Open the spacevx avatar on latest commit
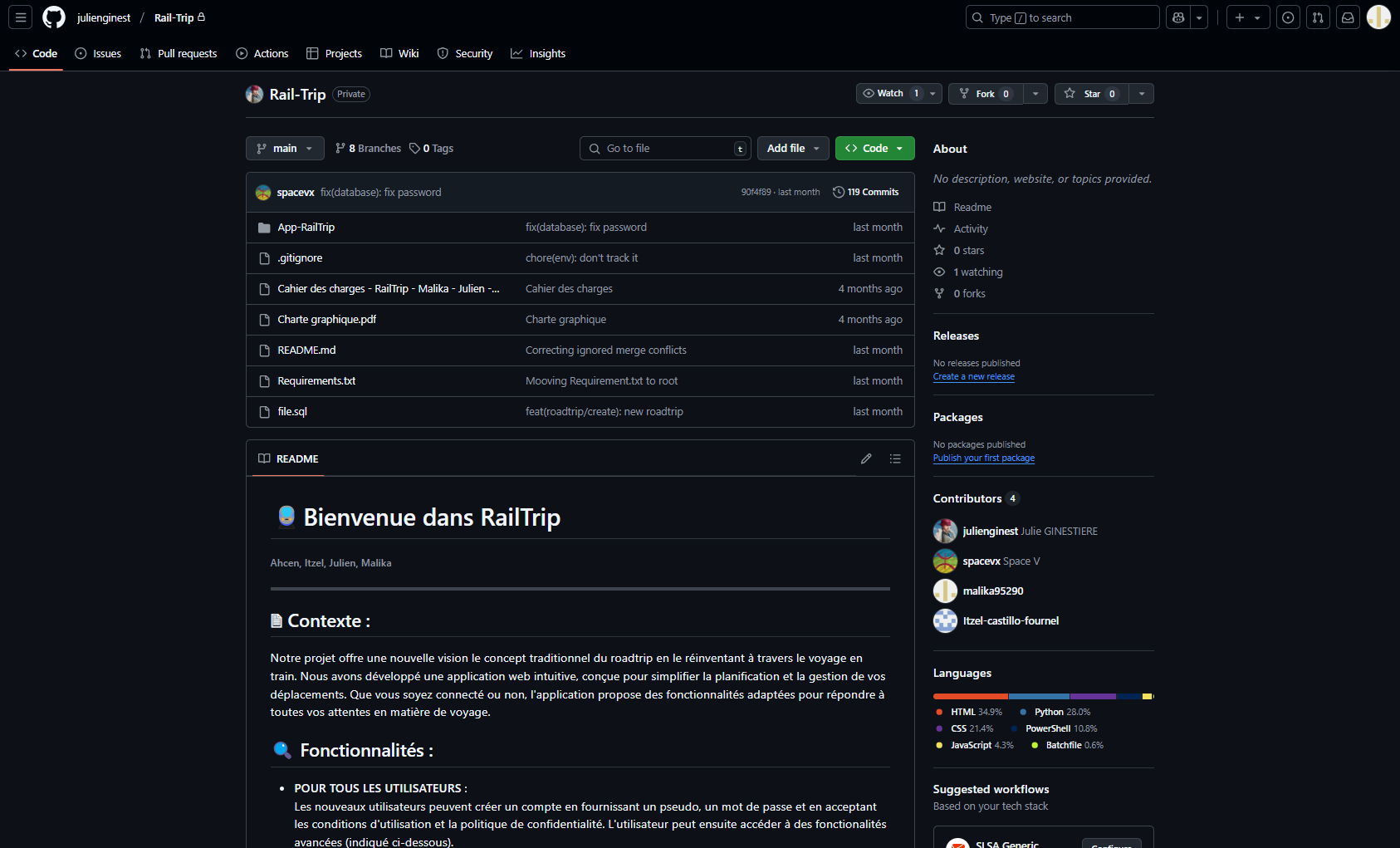 263,192
